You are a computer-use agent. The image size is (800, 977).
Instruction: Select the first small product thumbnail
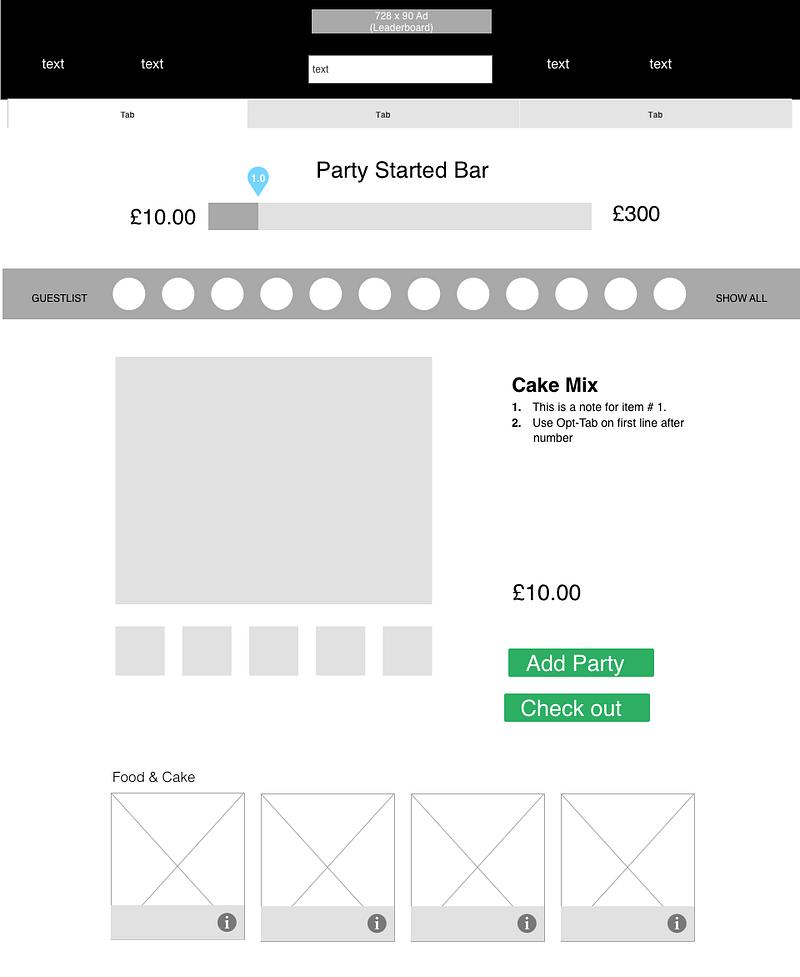click(140, 651)
